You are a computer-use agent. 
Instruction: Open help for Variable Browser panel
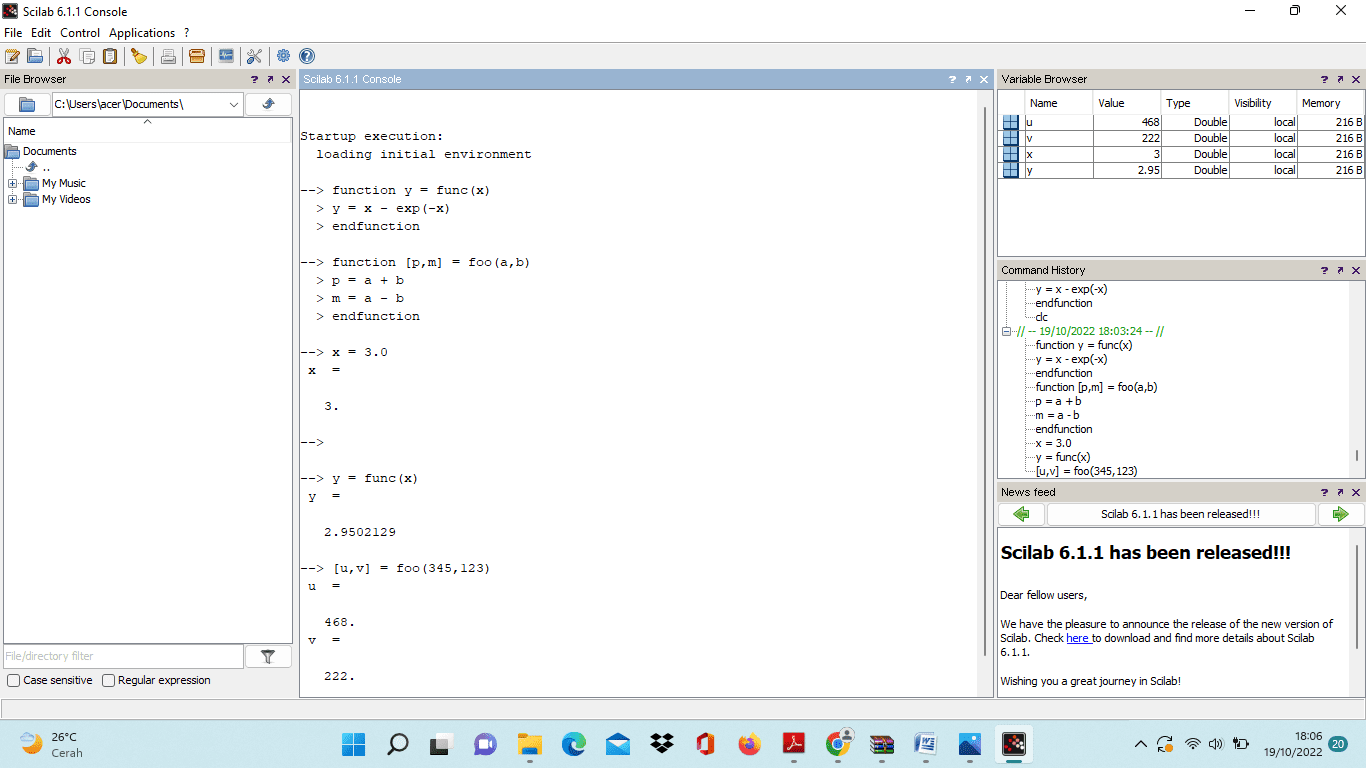(1324, 79)
